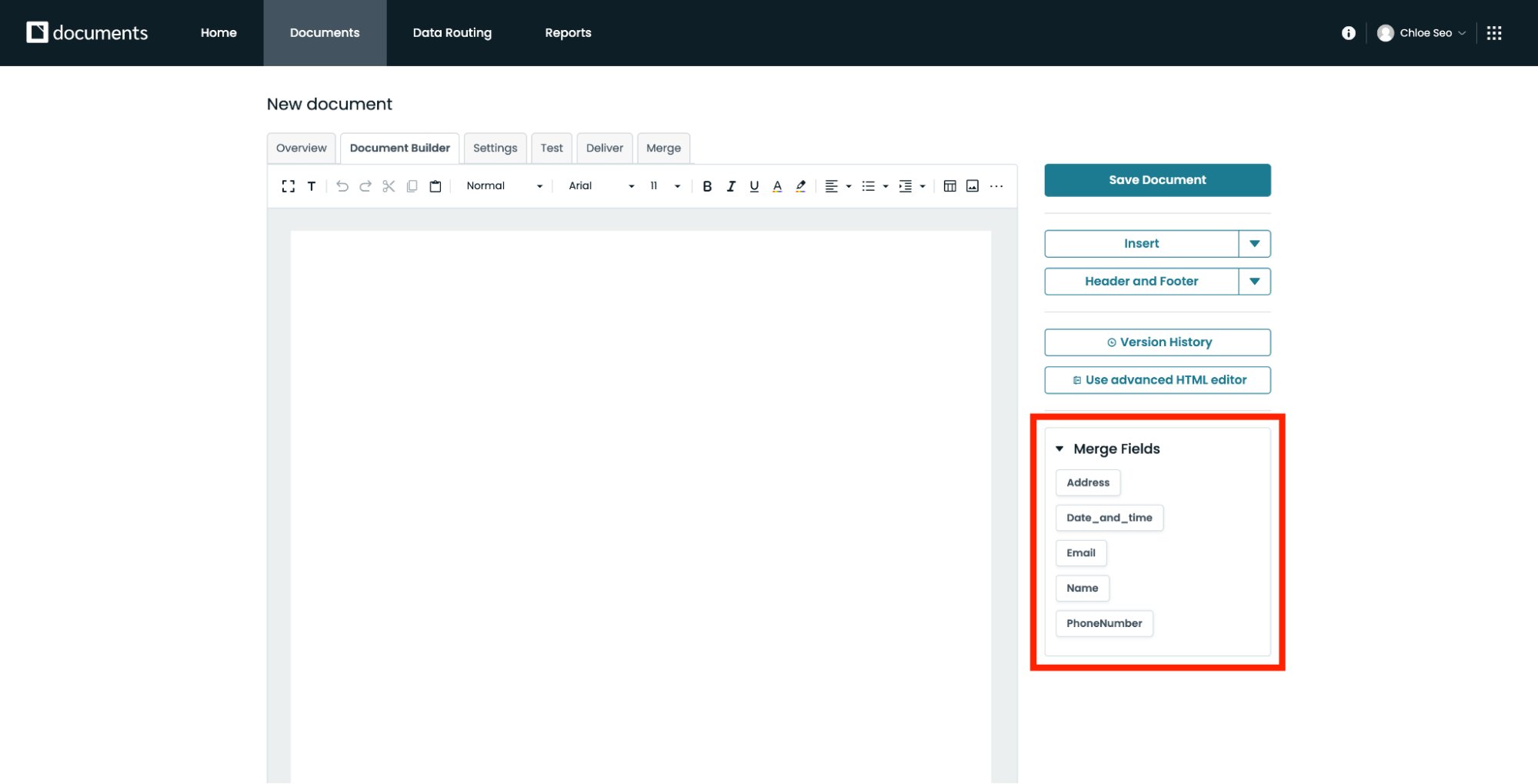This screenshot has width=1538, height=784.
Task: Click the undo arrow icon
Action: coord(342,186)
